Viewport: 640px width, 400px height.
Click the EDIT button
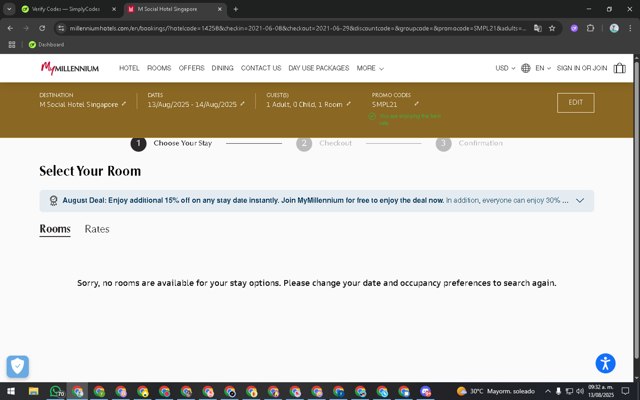(576, 102)
